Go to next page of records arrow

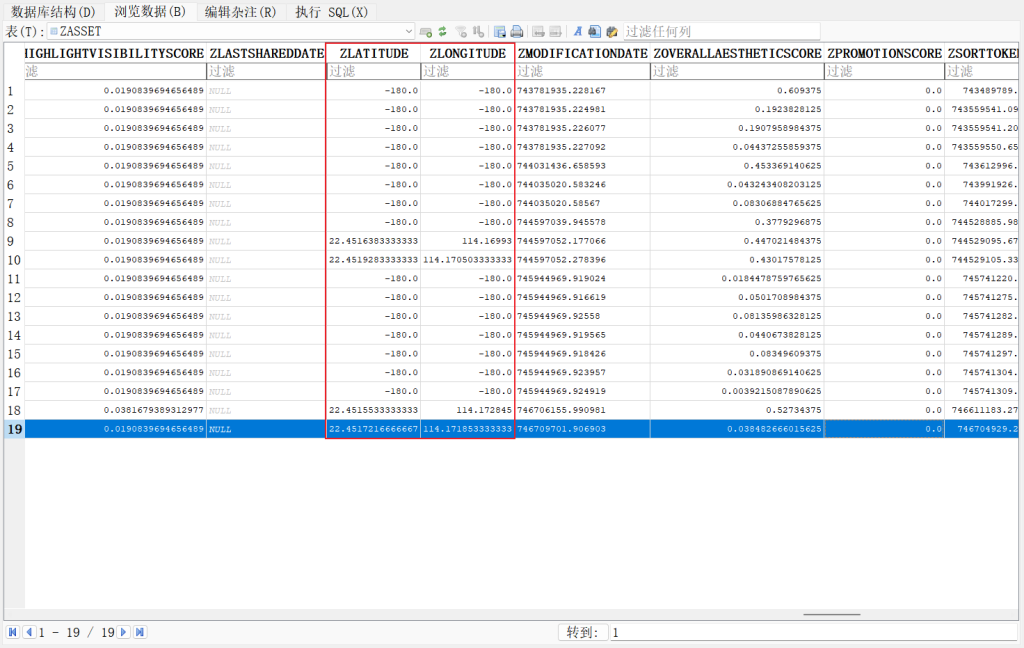(x=124, y=632)
